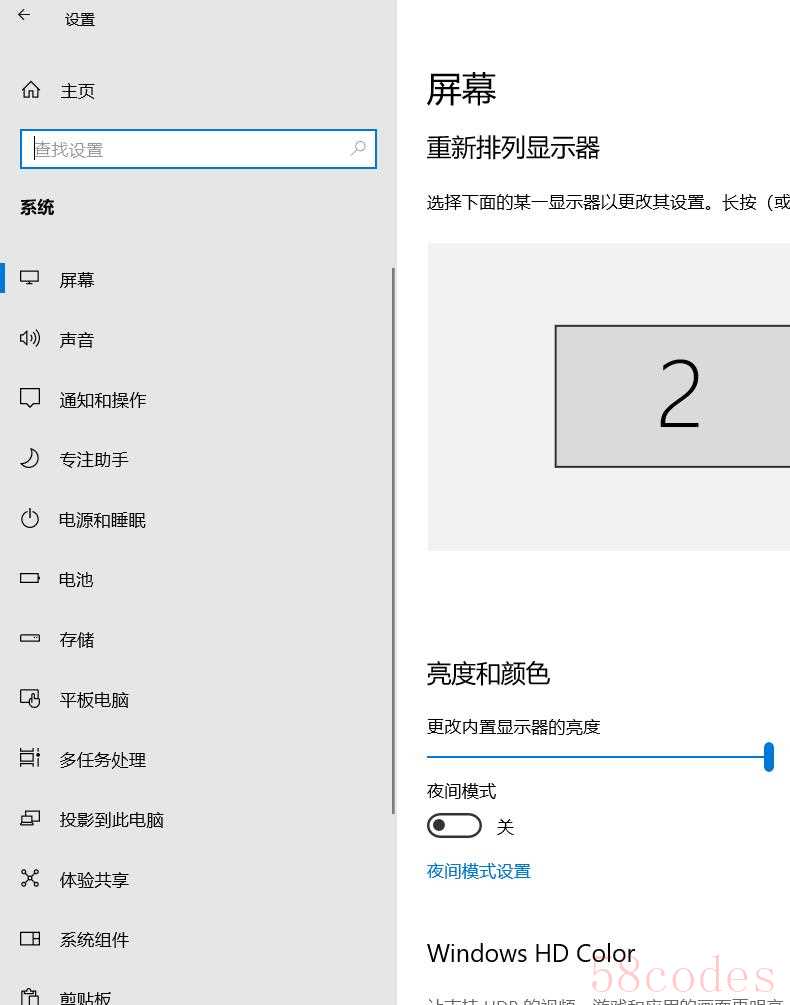Click the brightness slider handle
The width and height of the screenshot is (790, 1005).
click(x=768, y=757)
